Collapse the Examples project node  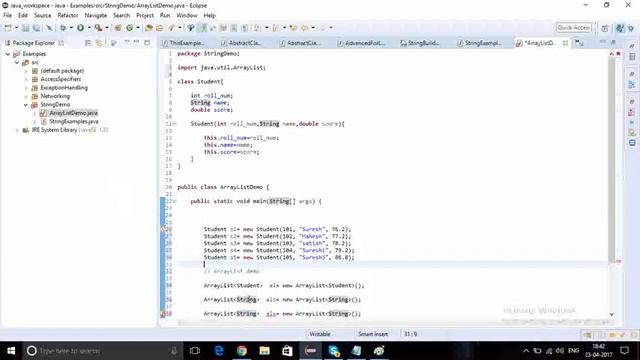click(x=8, y=54)
